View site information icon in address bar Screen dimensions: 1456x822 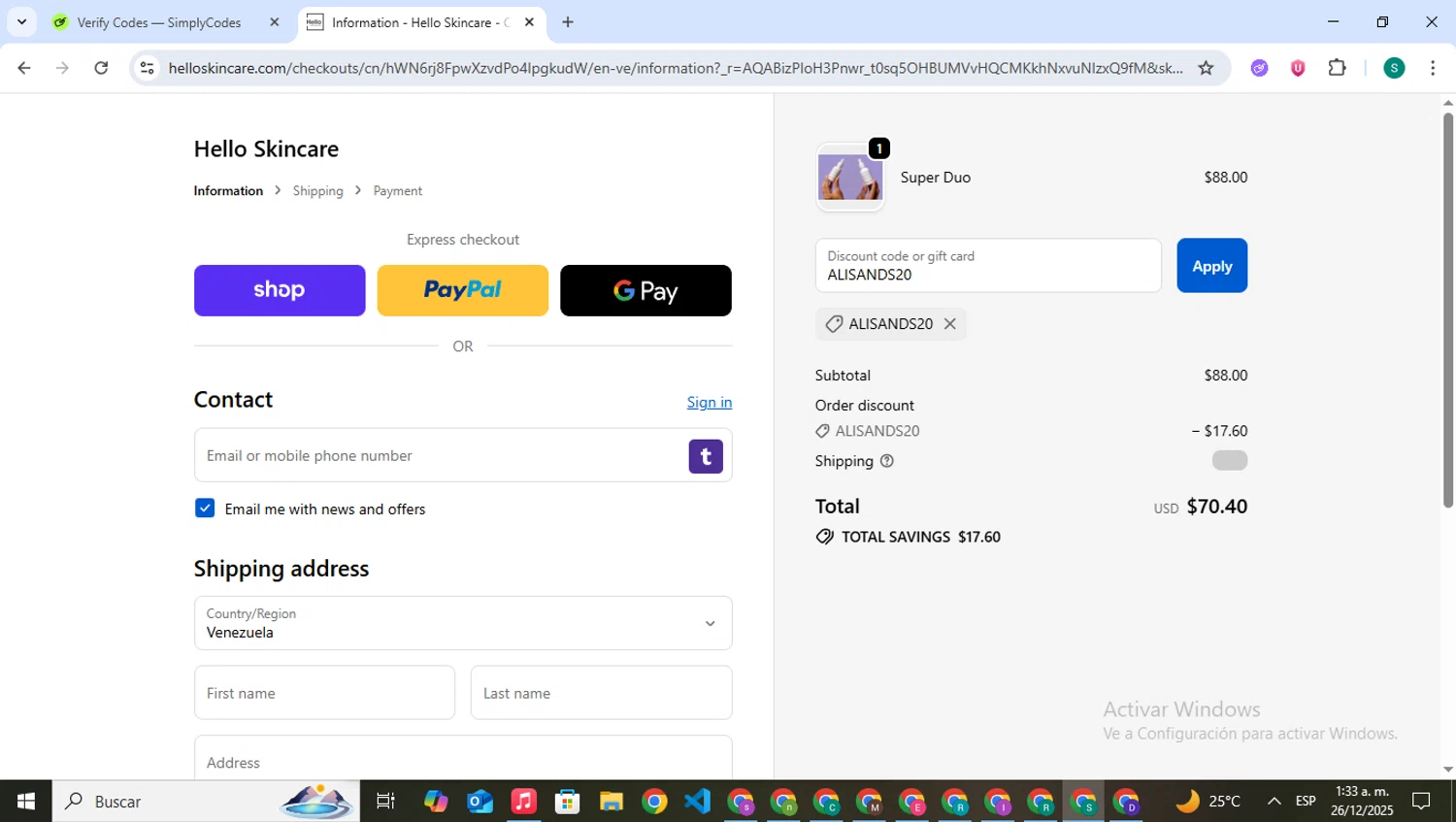click(147, 68)
